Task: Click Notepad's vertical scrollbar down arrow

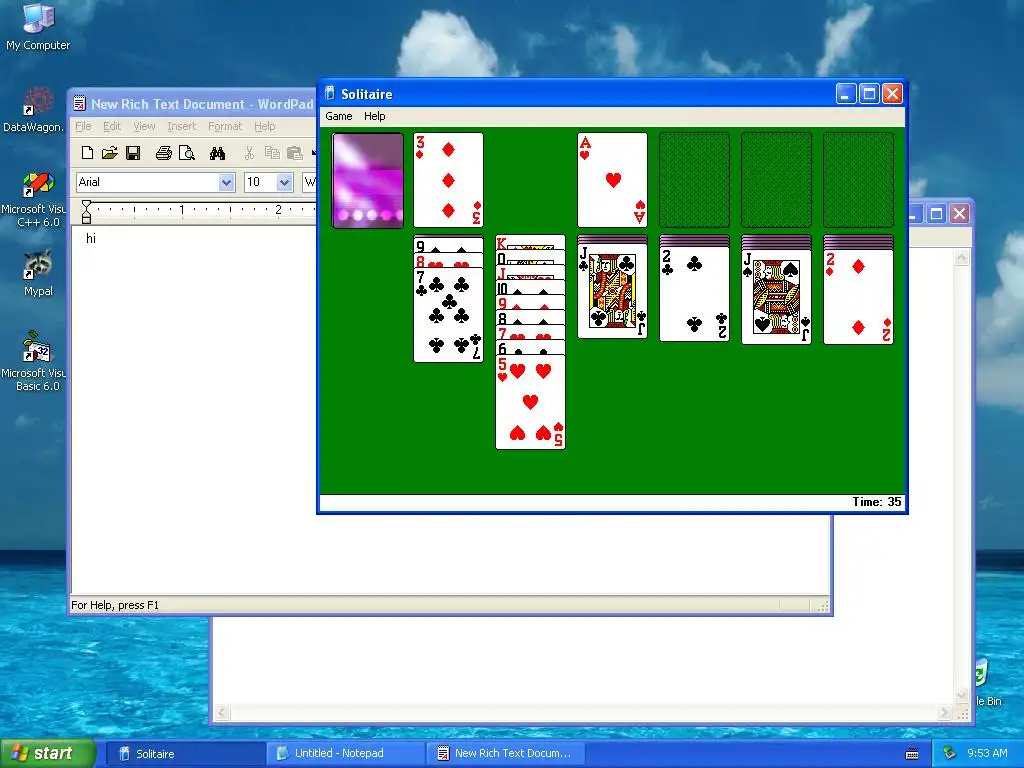Action: click(961, 696)
